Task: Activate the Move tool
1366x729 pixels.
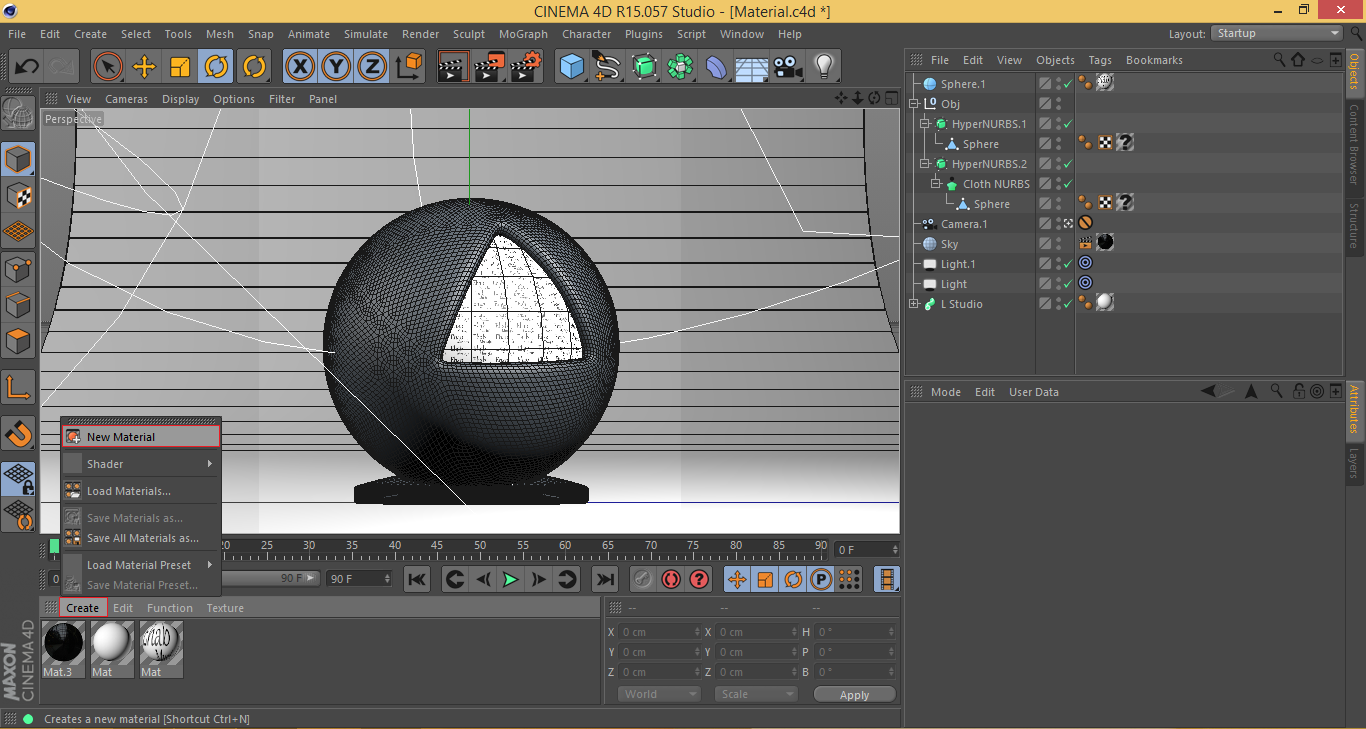Action: click(144, 67)
